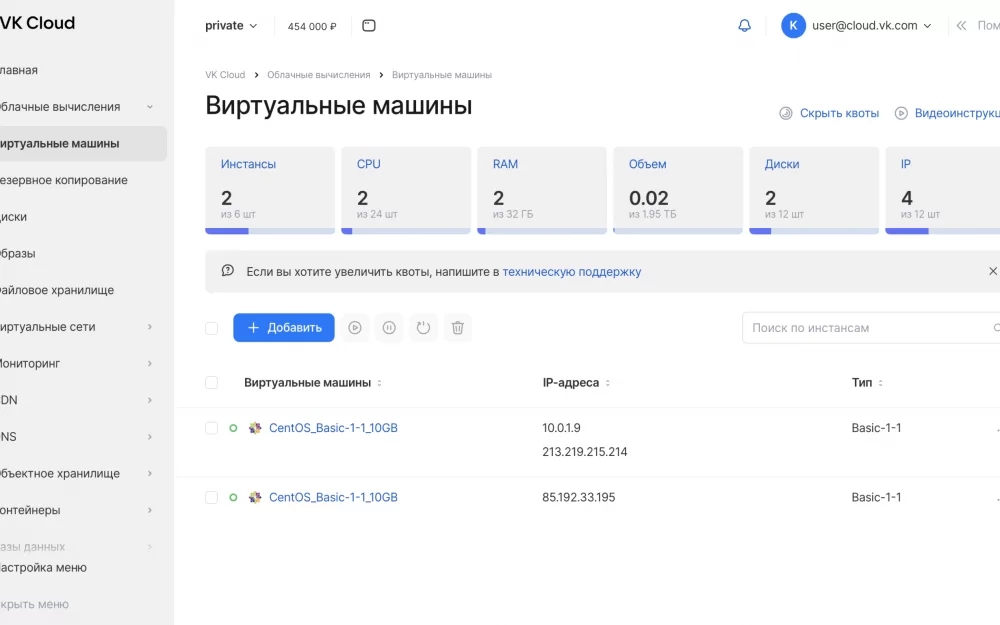The image size is (1000, 625).
Task: Tick the checkbox next to Добавить button
Action: (211, 327)
